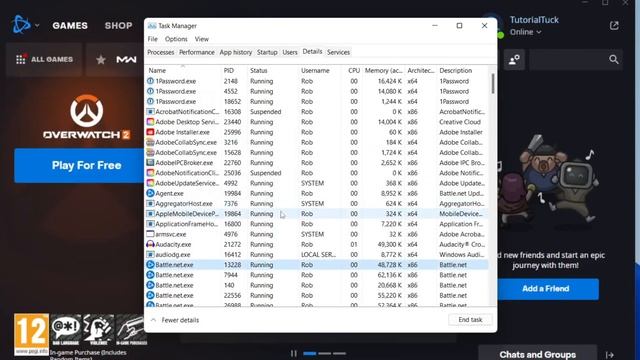The width and height of the screenshot is (640, 360).
Task: Click the Battle.net logo icon
Action: coord(21,25)
